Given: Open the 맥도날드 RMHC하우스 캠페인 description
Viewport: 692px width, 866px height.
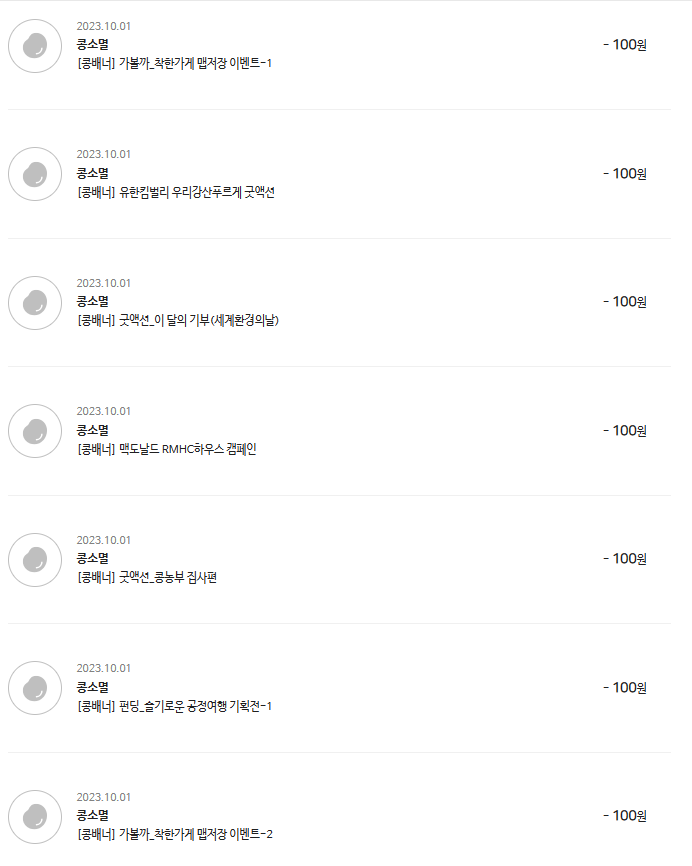Looking at the screenshot, I should point(166,449).
